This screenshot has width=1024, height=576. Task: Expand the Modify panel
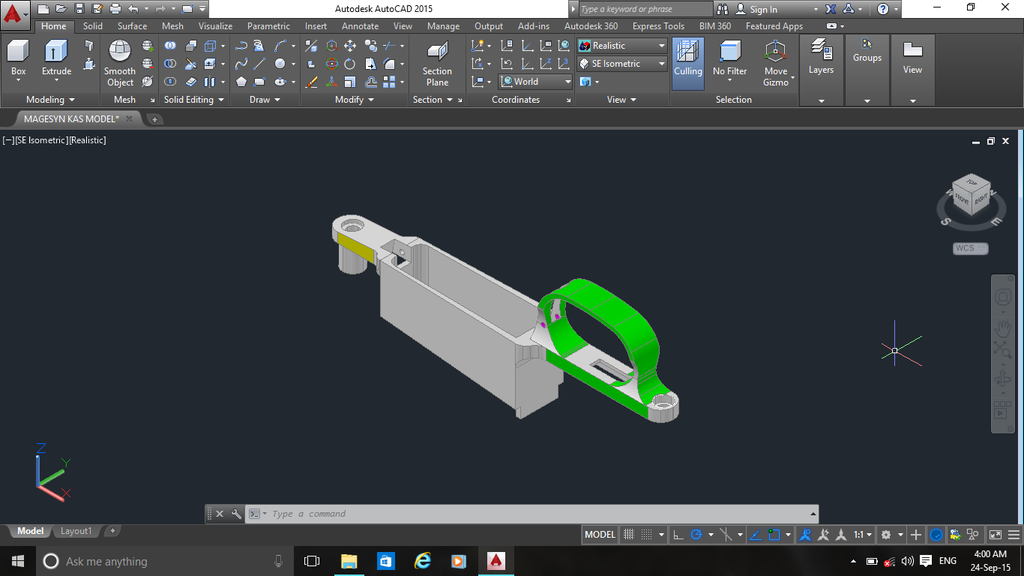point(354,100)
